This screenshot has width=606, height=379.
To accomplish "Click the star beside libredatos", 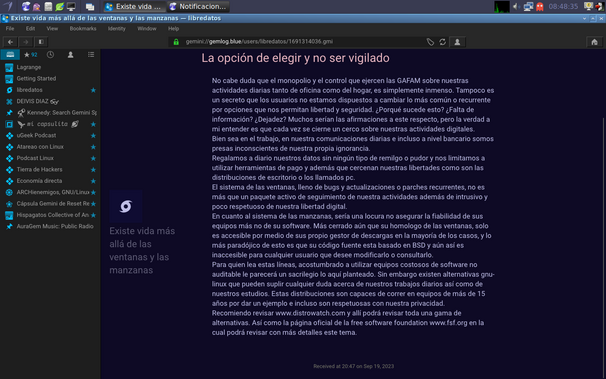I will pos(93,90).
